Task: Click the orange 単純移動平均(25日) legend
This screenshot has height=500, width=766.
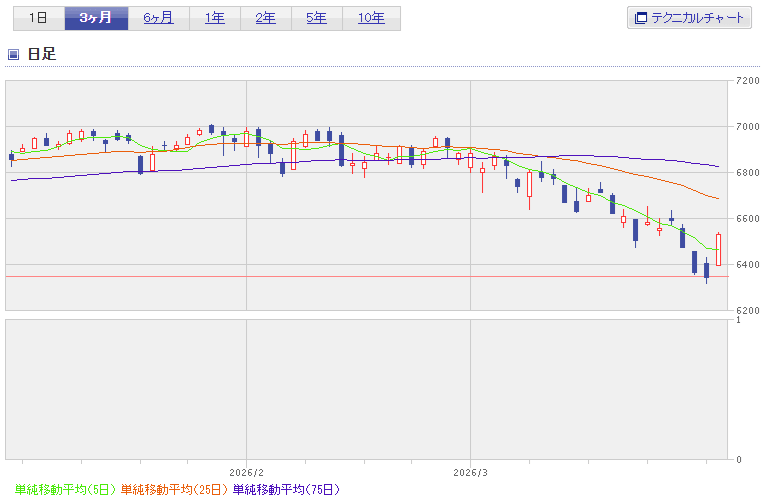Action: tap(173, 490)
